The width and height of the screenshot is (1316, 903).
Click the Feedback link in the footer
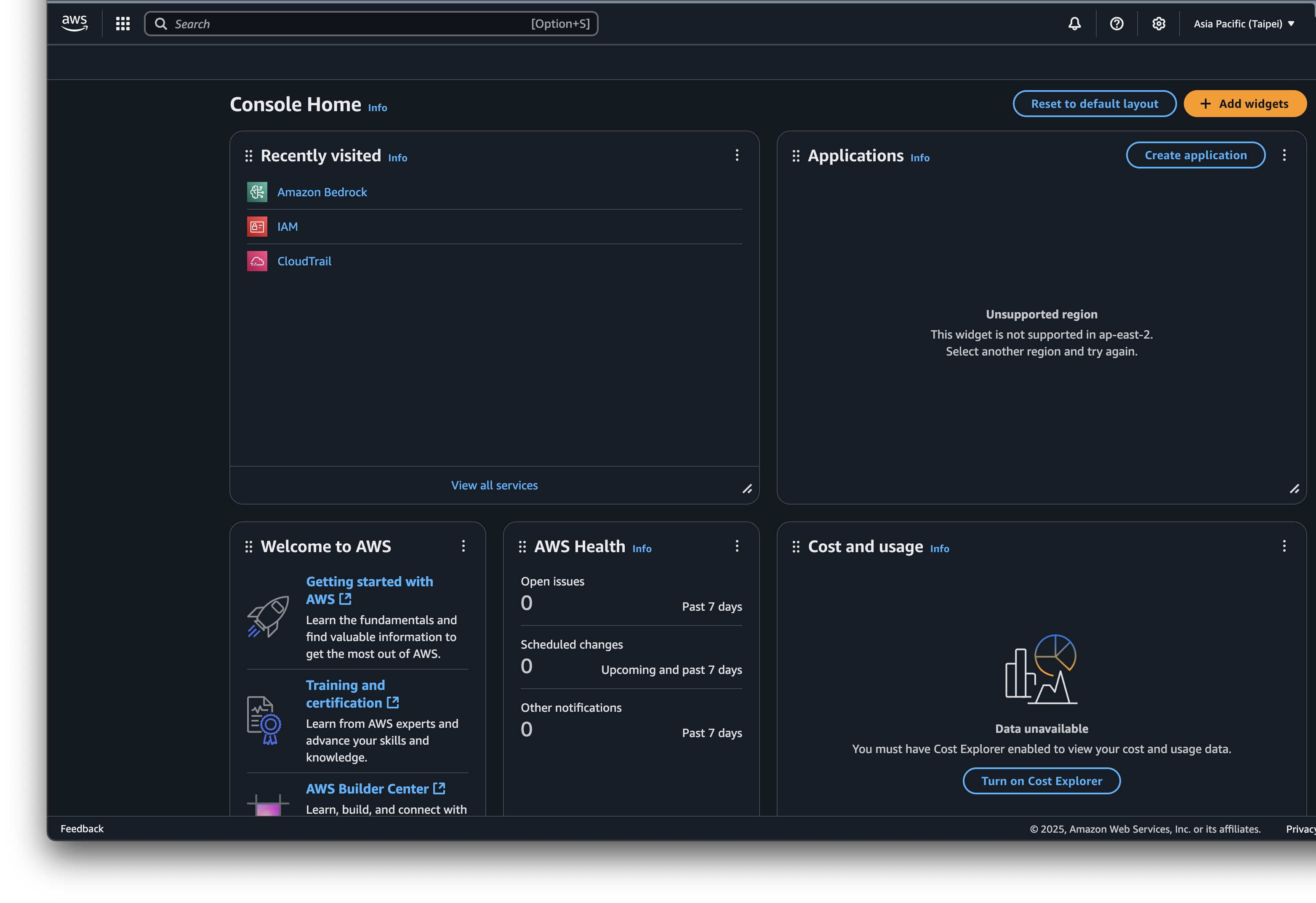(x=82, y=829)
